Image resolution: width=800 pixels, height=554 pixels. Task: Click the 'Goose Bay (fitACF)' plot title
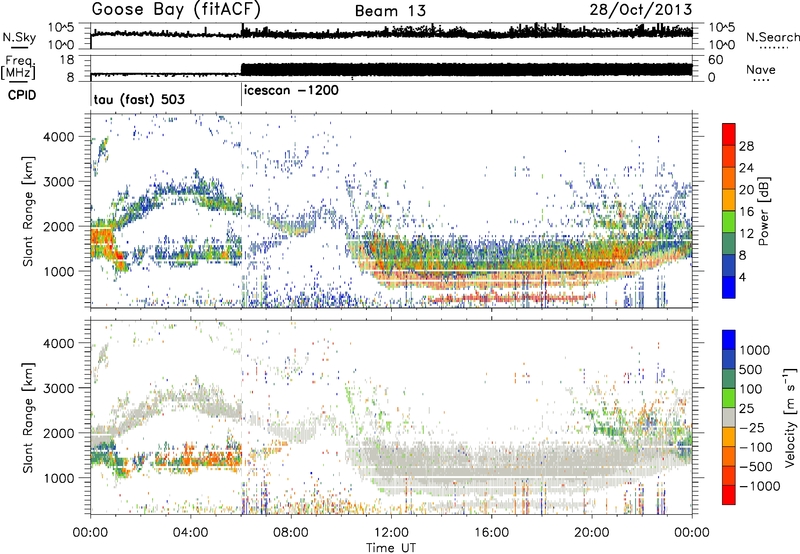[176, 10]
